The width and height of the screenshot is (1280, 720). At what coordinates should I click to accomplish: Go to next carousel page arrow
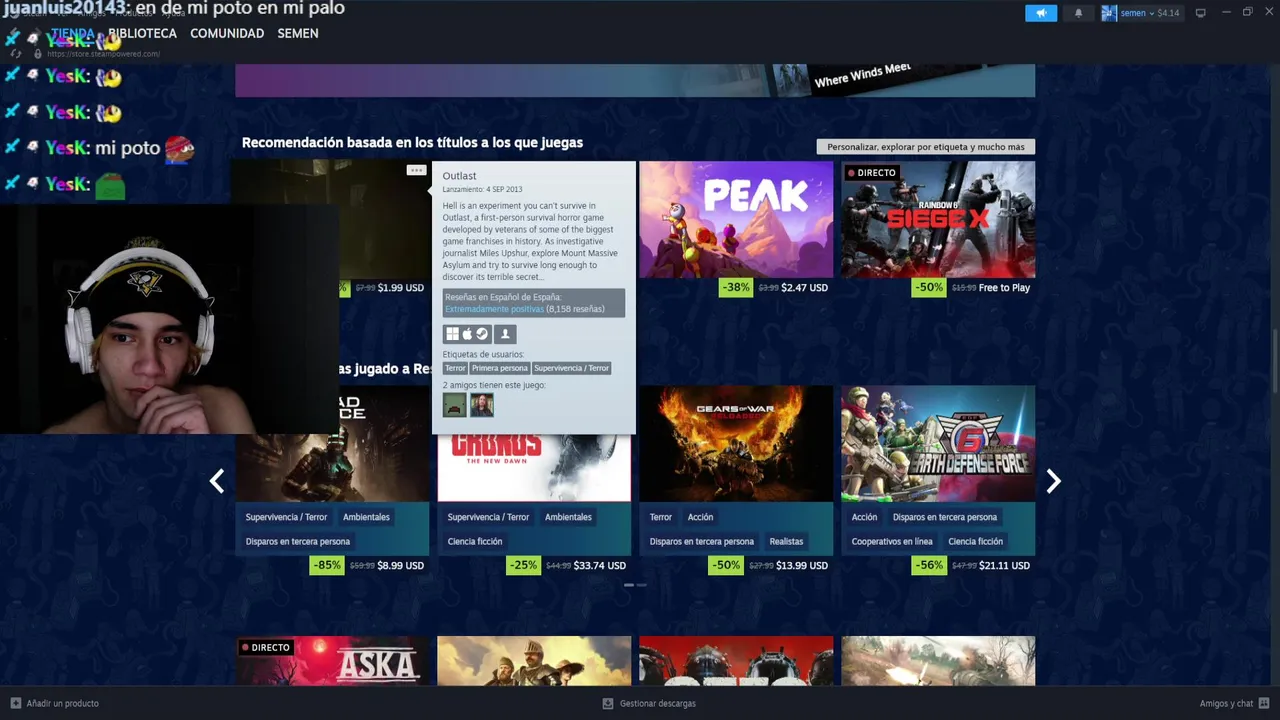point(1053,481)
